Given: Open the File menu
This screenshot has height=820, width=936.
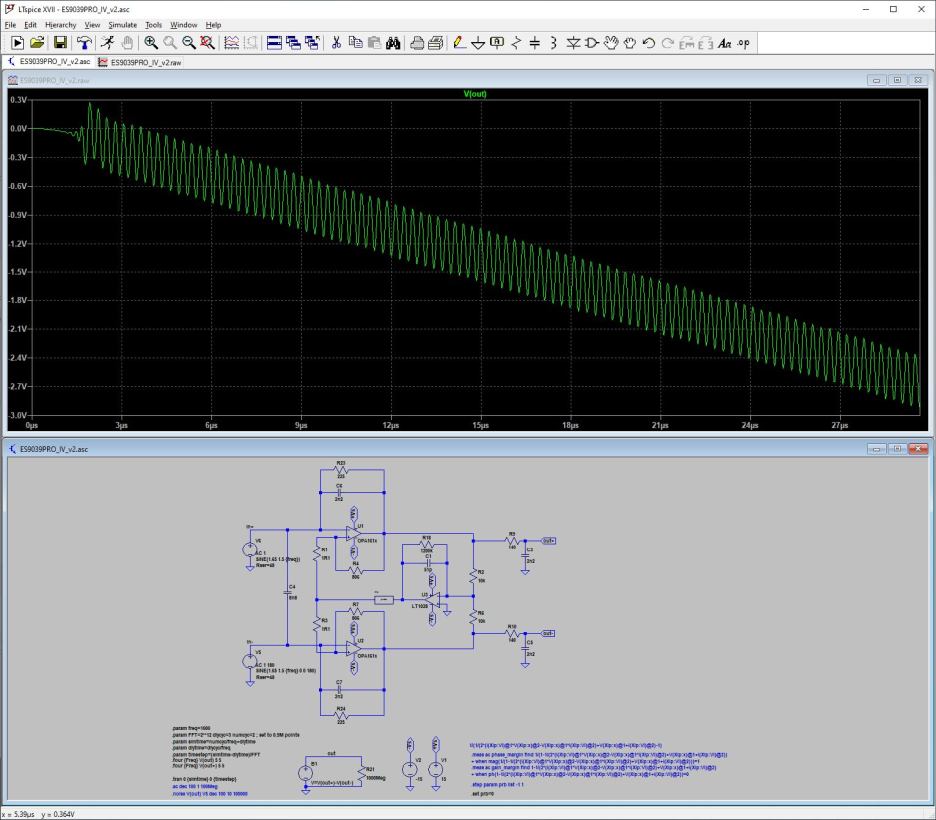Looking at the screenshot, I should tap(10, 25).
